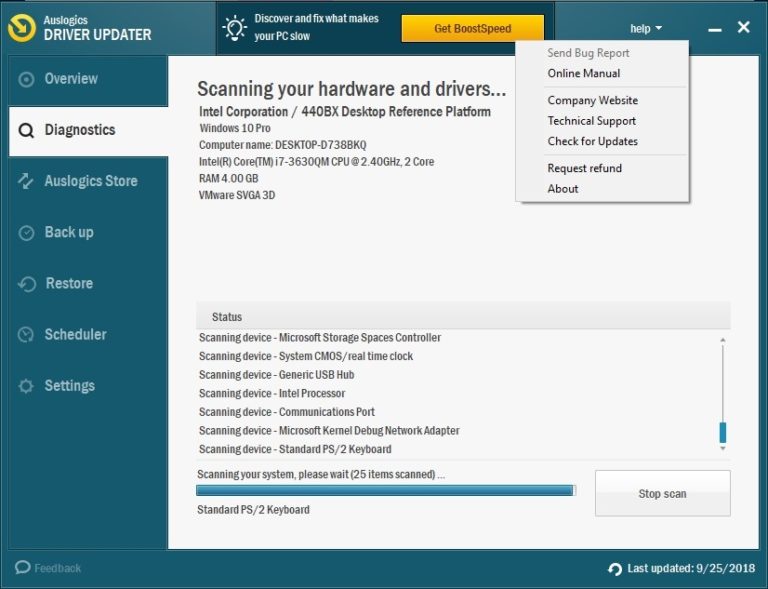Select row 'Scanning device - Communications Port'

287,412
